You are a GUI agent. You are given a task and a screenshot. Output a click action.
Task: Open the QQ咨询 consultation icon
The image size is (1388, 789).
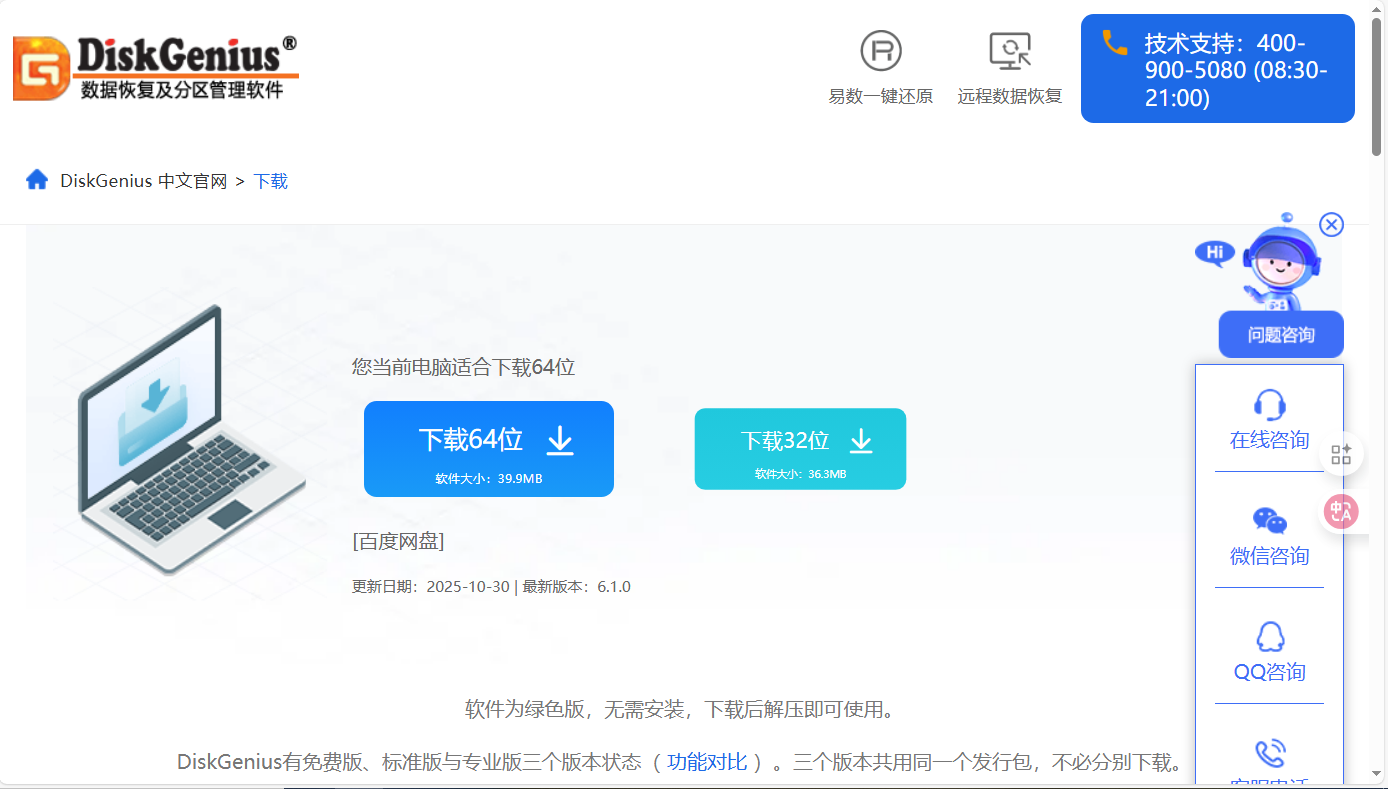pyautogui.click(x=1269, y=636)
